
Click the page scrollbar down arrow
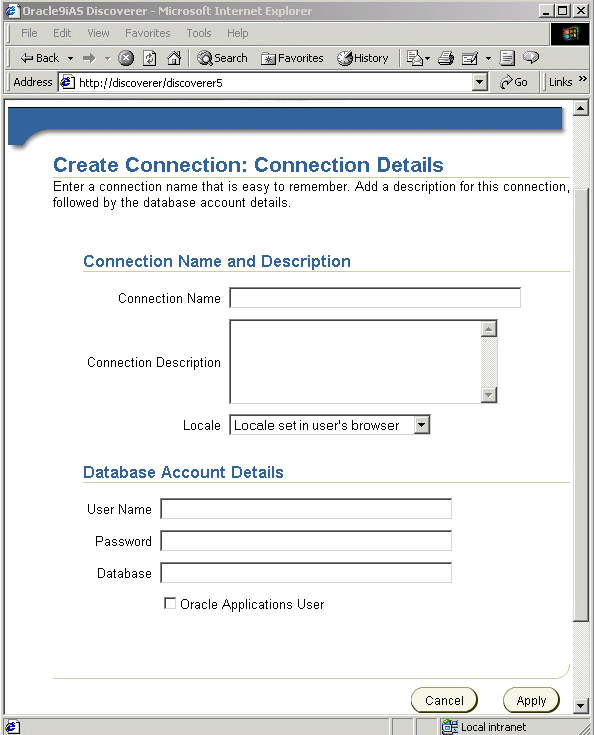(x=580, y=705)
